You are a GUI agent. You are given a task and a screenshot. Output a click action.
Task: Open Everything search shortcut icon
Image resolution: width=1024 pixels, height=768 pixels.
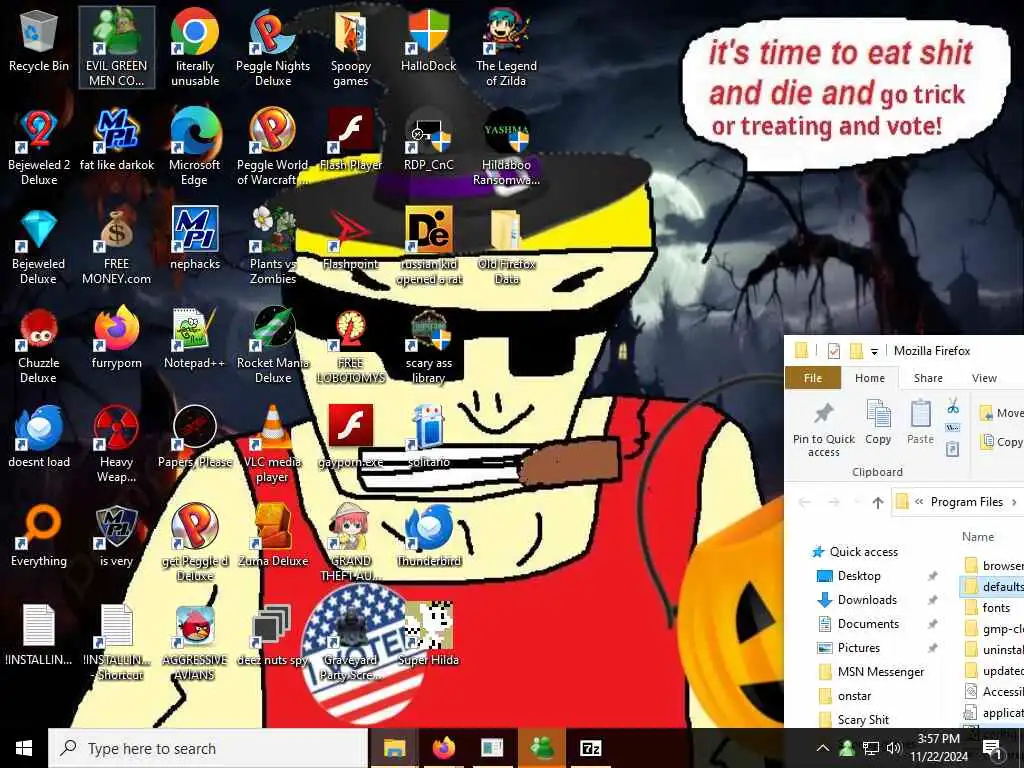click(x=39, y=537)
